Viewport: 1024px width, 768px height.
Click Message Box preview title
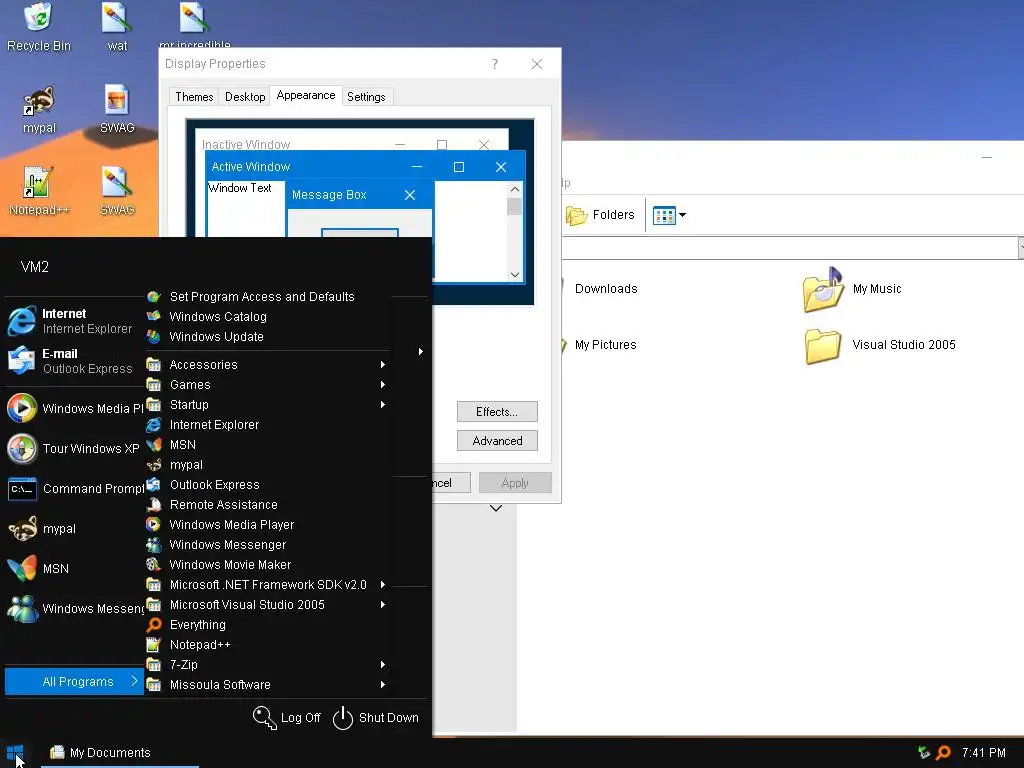pyautogui.click(x=329, y=195)
